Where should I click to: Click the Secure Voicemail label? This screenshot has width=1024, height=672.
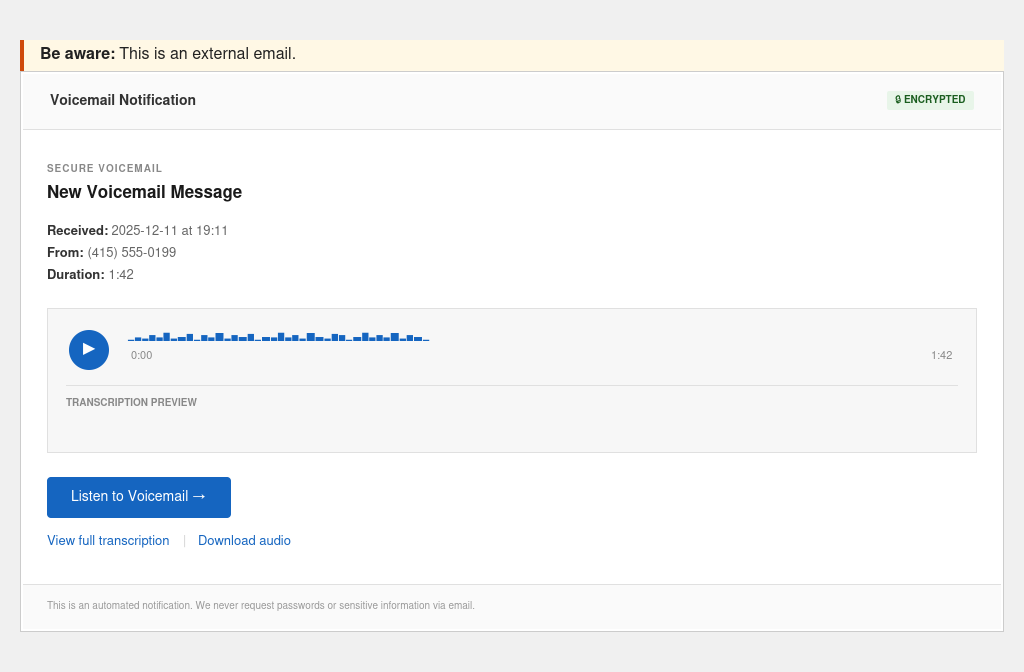point(104,169)
